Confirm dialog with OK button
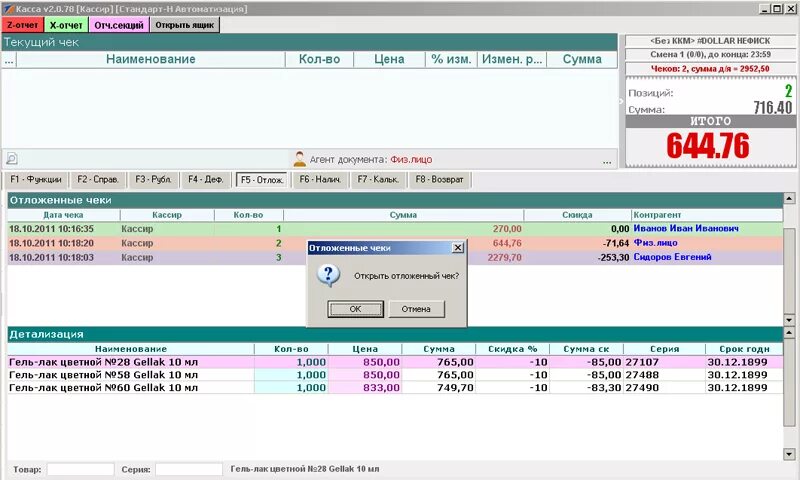This screenshot has height=480, width=800. coord(356,309)
